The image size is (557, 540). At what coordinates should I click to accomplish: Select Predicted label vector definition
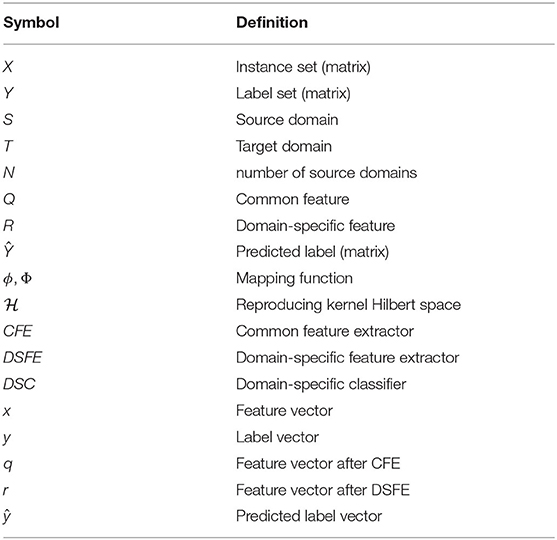tap(309, 516)
